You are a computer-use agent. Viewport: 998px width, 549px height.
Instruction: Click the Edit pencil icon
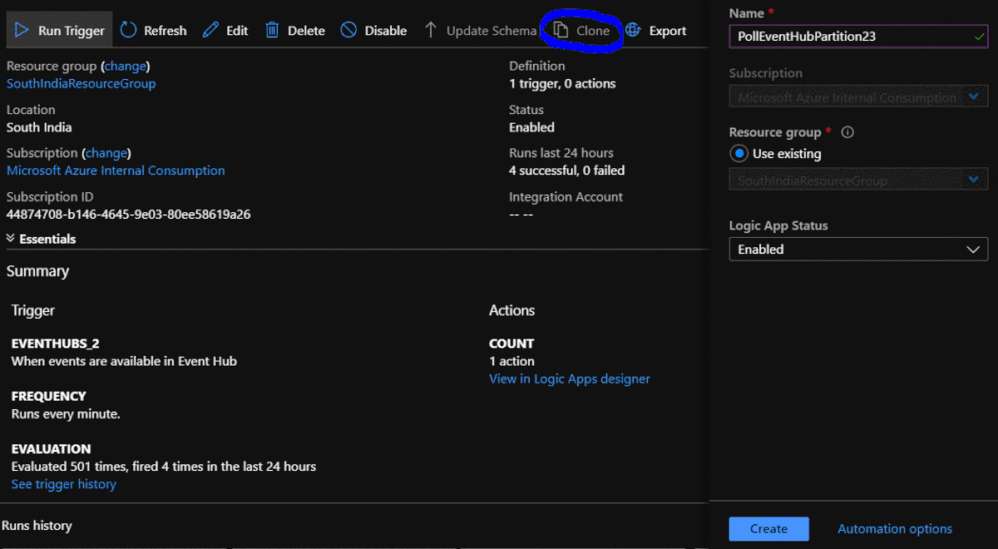point(211,30)
